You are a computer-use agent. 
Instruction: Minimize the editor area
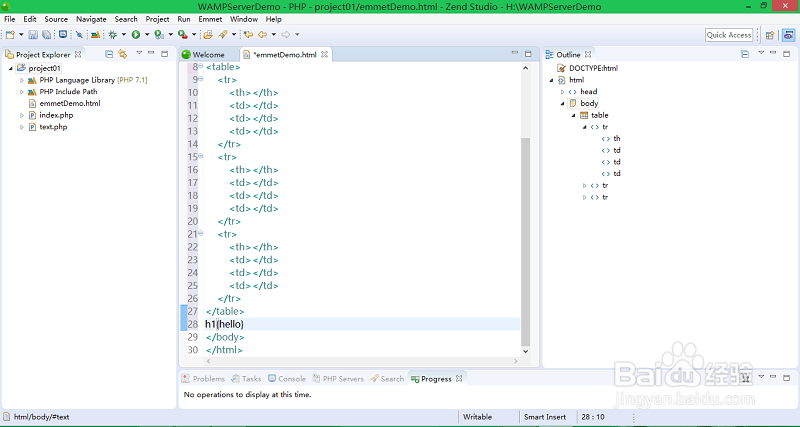[514, 53]
